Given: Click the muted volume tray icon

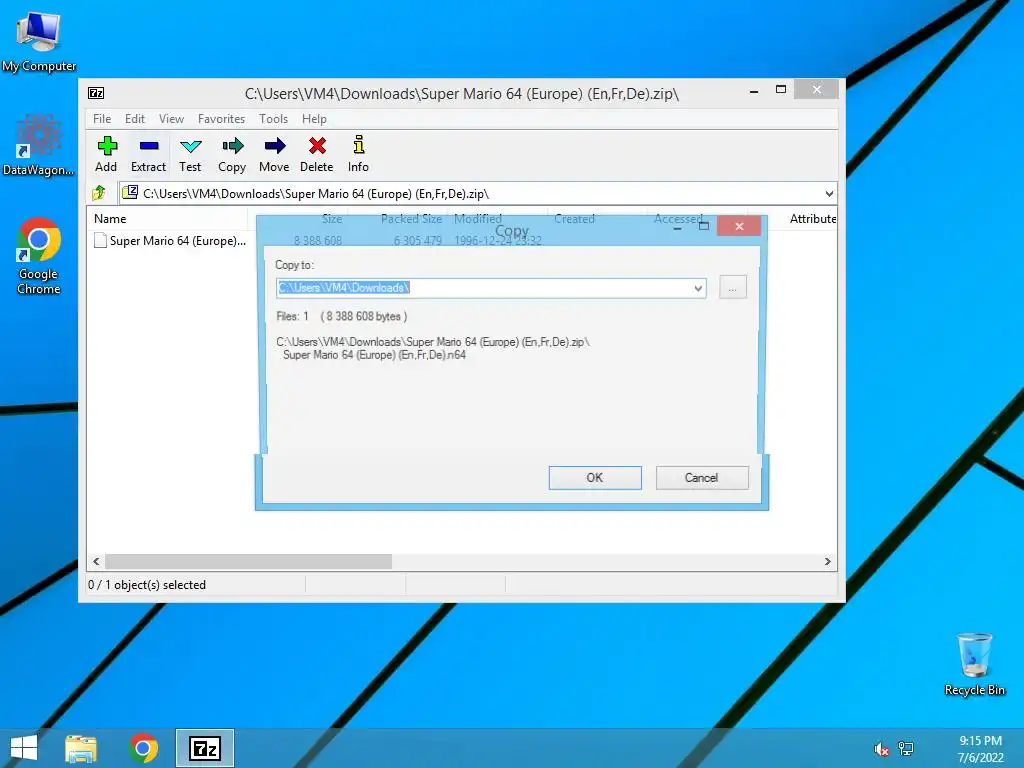Looking at the screenshot, I should (x=881, y=749).
